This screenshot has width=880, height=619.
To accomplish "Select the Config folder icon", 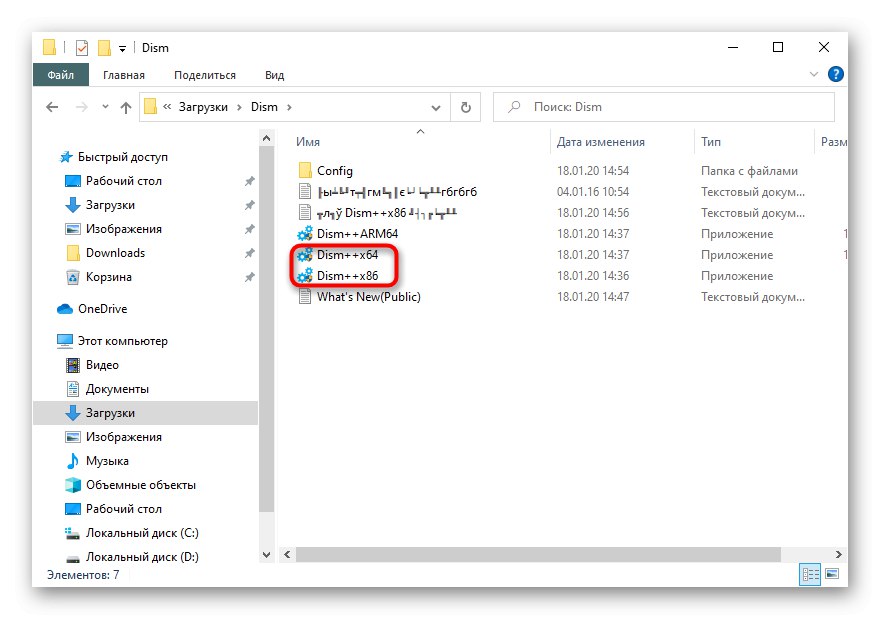I will pos(305,170).
